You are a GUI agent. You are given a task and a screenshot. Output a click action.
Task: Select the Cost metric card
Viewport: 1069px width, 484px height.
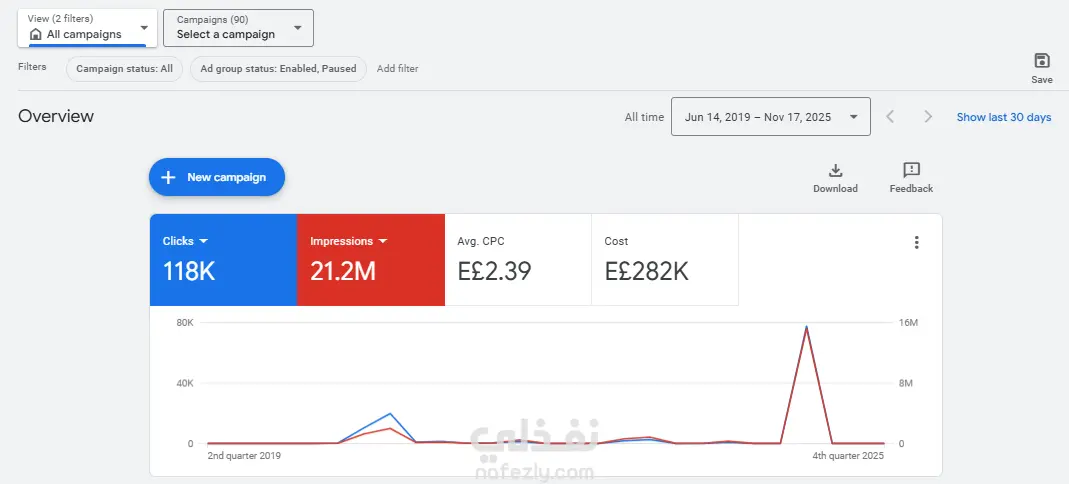point(664,259)
